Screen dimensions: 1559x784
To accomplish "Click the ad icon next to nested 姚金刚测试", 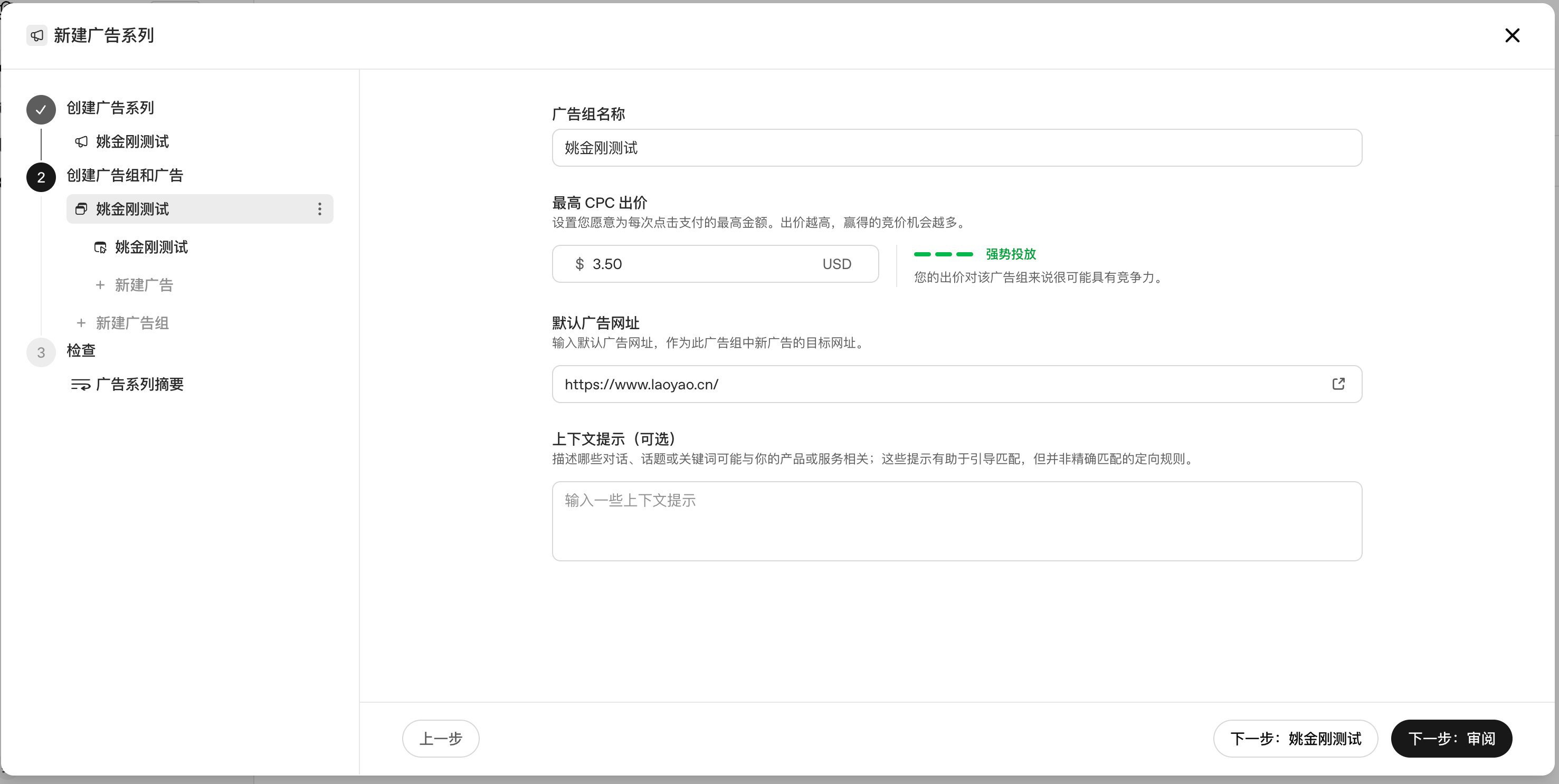I will point(100,247).
